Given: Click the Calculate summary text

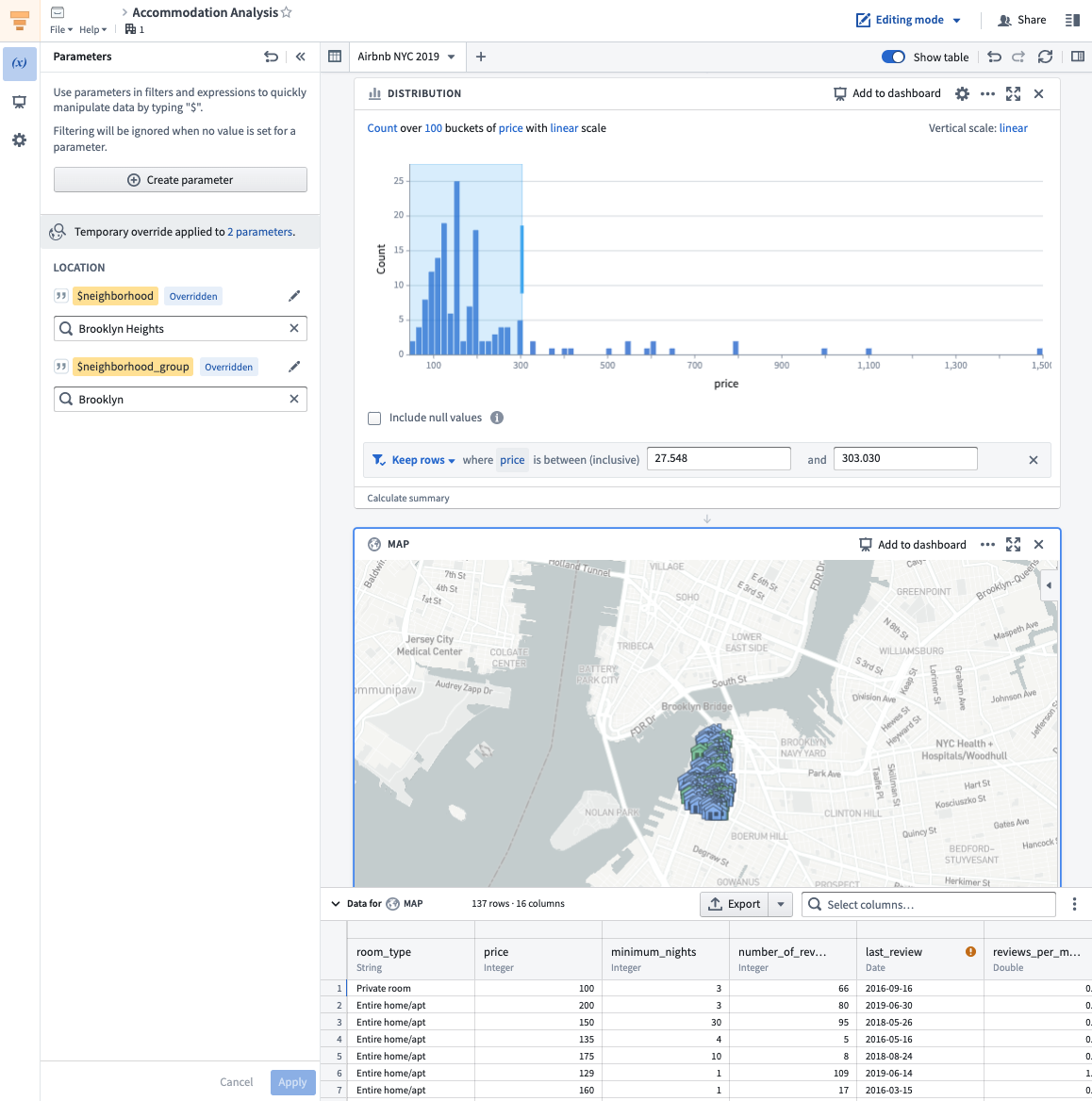Looking at the screenshot, I should click(x=408, y=498).
